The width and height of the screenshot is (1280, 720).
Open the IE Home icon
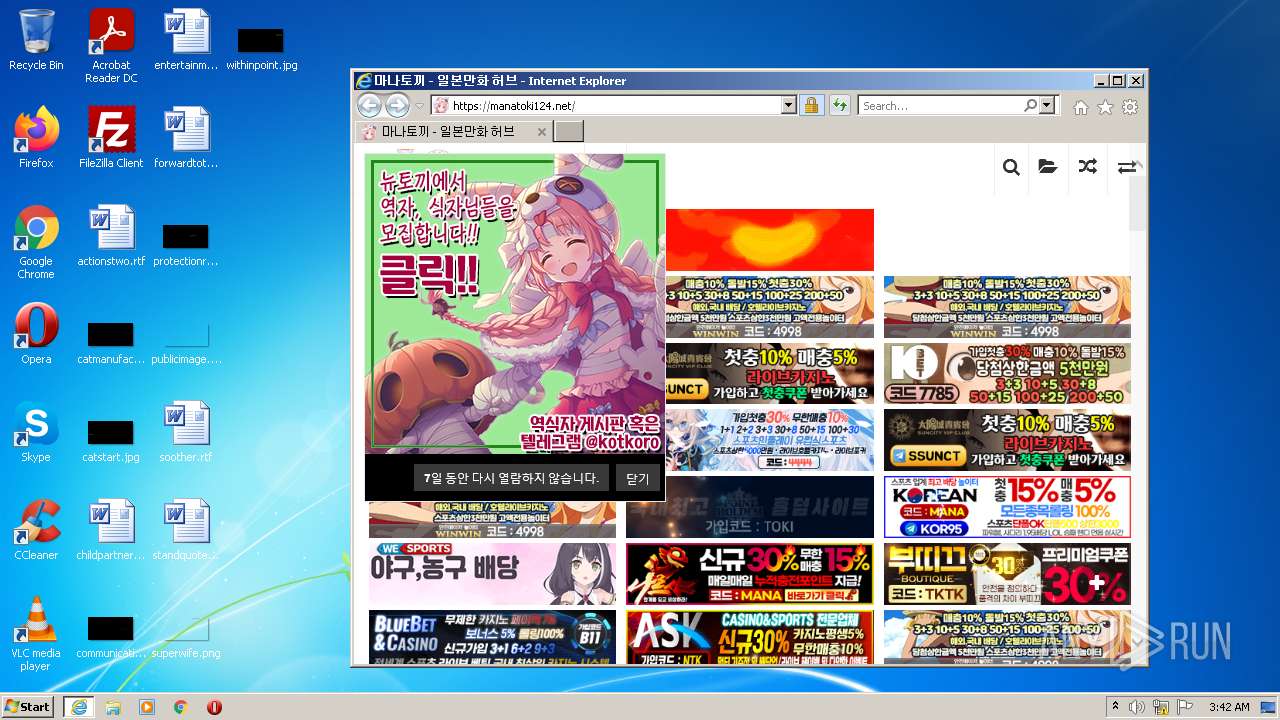click(x=1081, y=107)
